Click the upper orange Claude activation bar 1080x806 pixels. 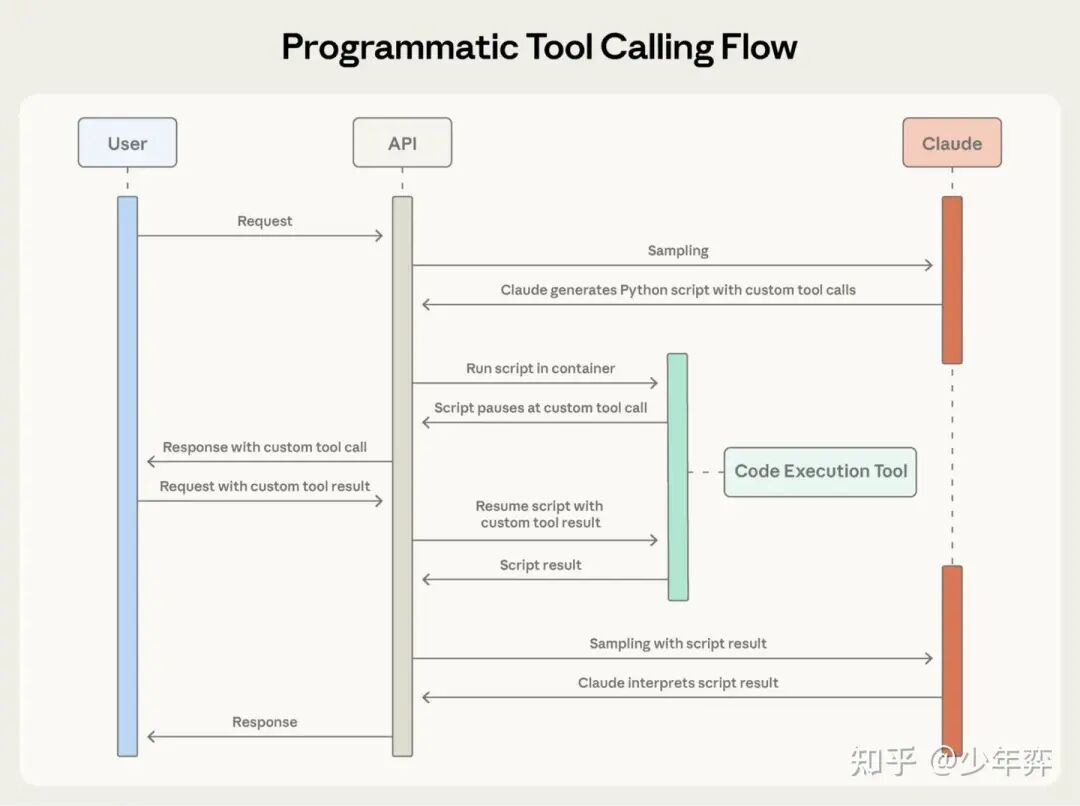(952, 279)
